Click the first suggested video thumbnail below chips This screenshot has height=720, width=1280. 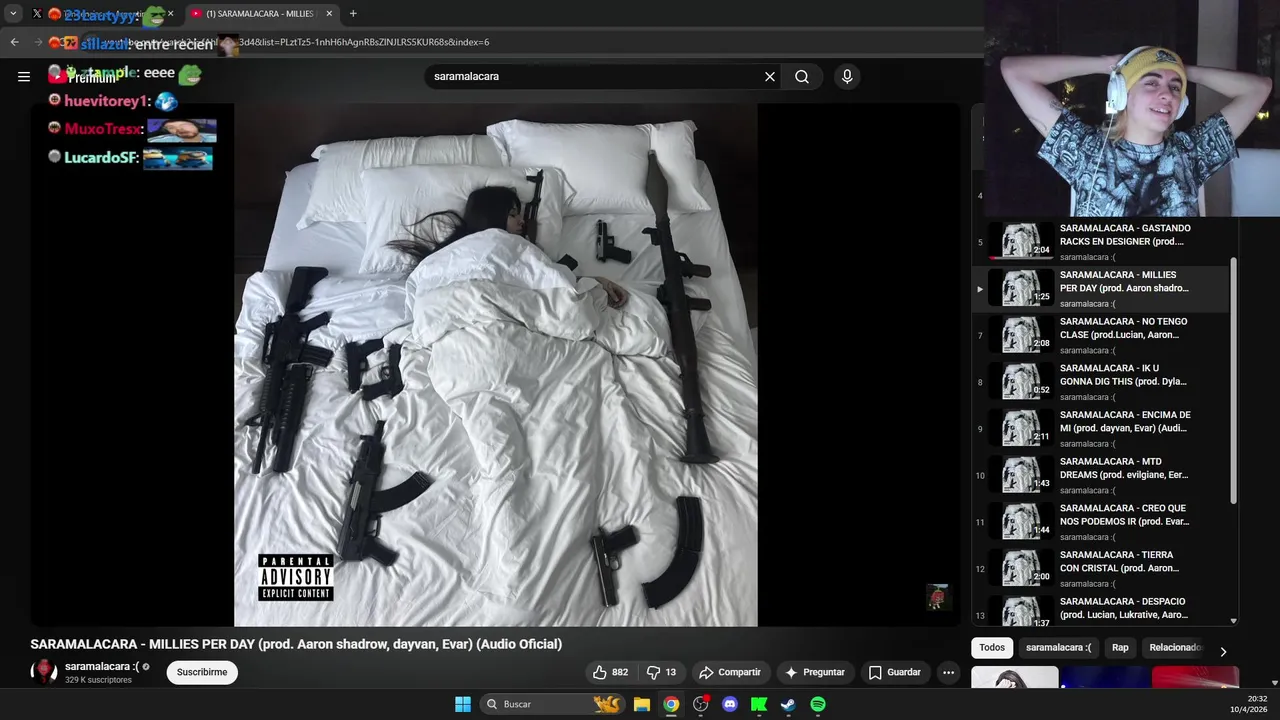[x=1015, y=678]
